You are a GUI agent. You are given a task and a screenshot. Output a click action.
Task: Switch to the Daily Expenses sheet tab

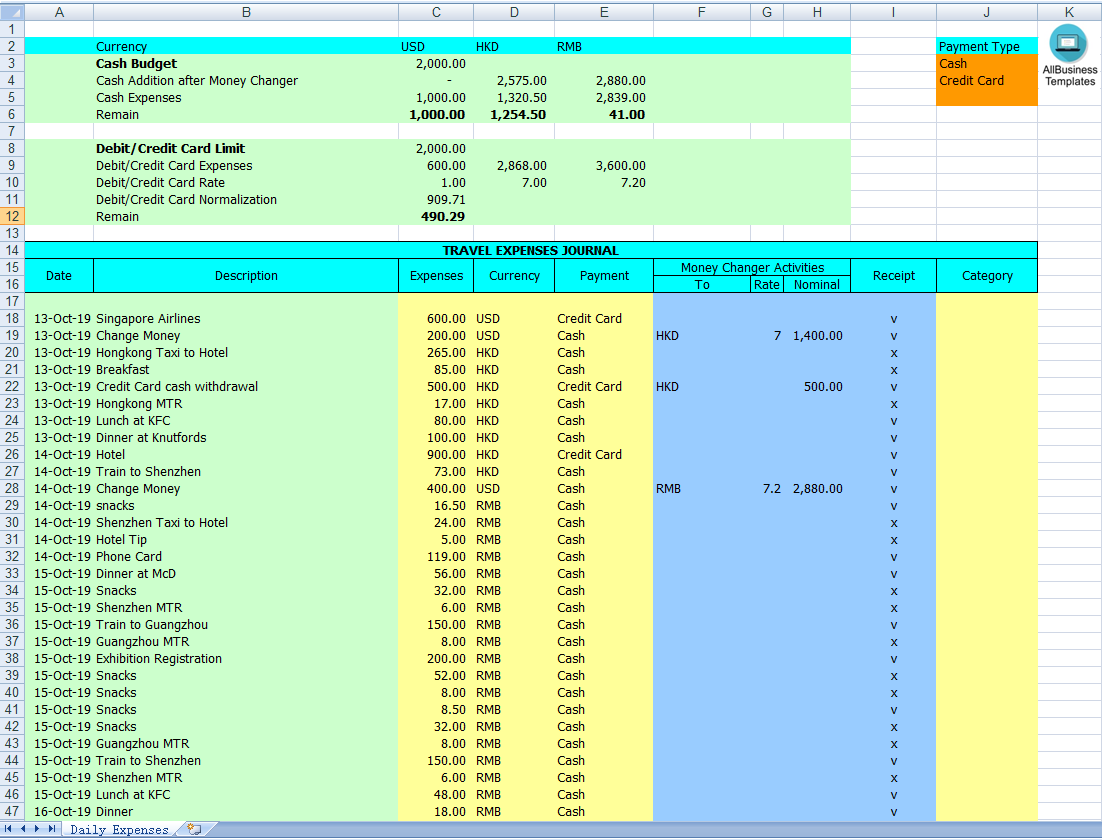coord(122,829)
